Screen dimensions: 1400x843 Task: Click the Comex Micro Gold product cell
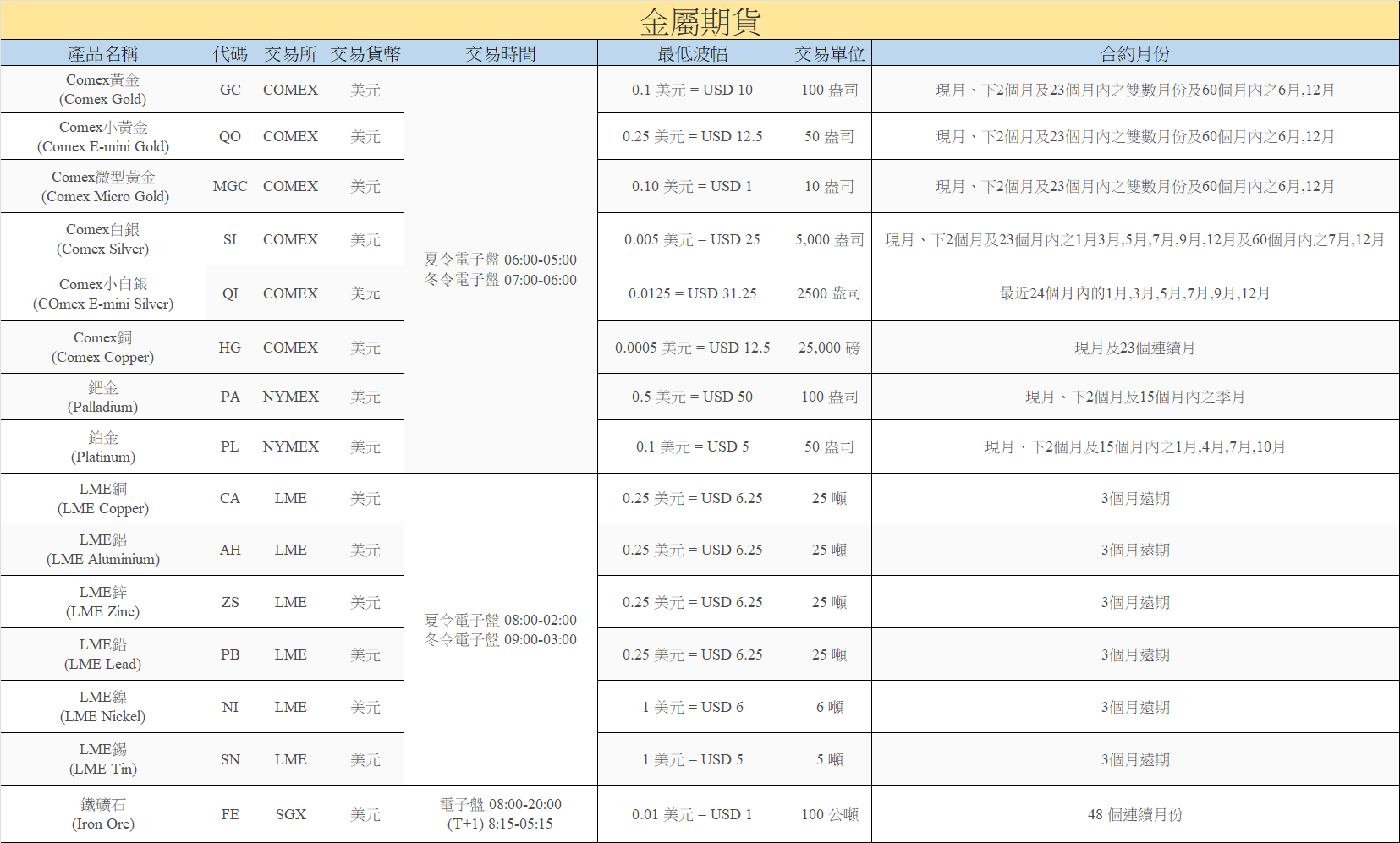click(x=103, y=186)
